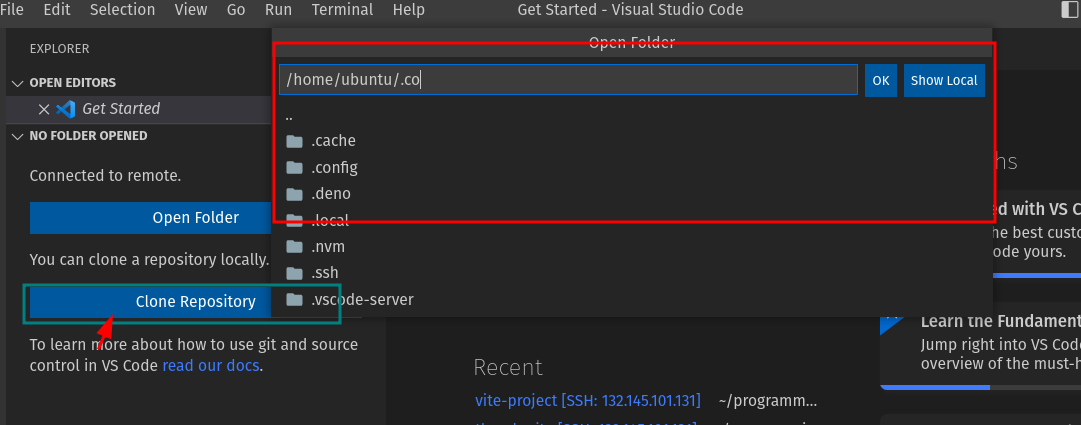
Task: Click the folder icon next to .nvm
Action: [x=295, y=247]
